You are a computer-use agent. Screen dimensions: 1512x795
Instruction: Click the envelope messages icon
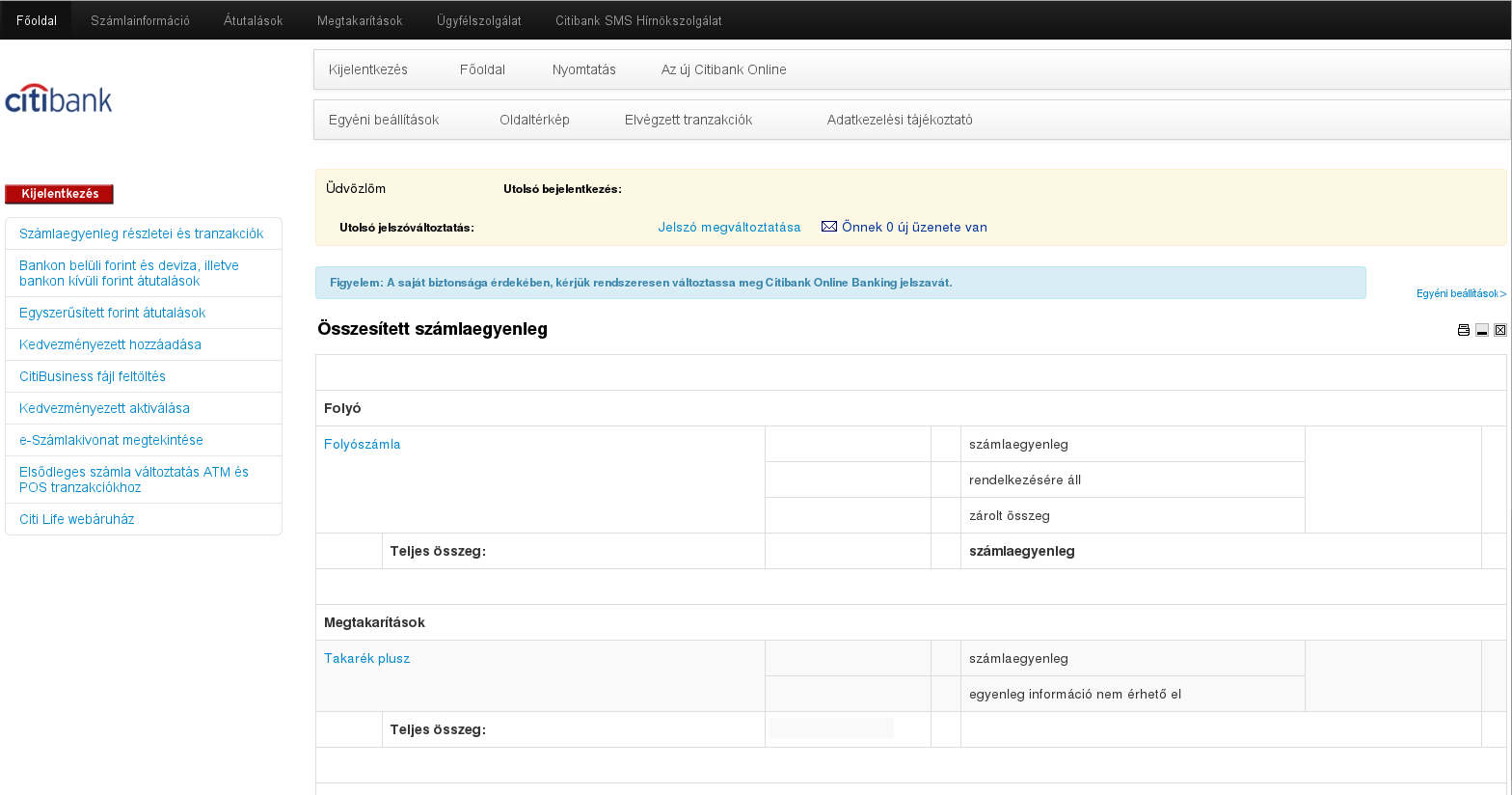829,227
